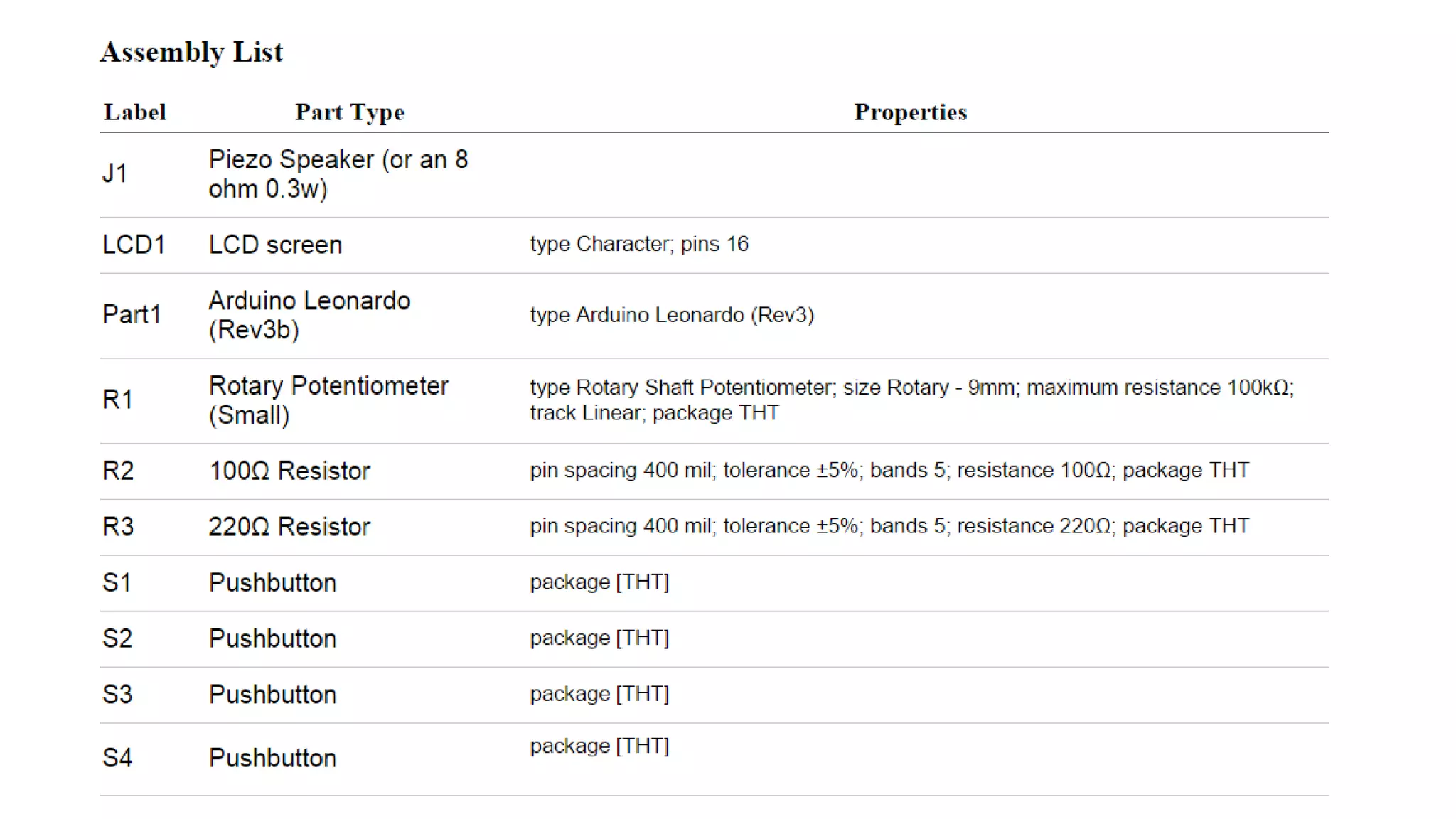Select the Label column header
The image size is (1456, 819).
coord(134,112)
